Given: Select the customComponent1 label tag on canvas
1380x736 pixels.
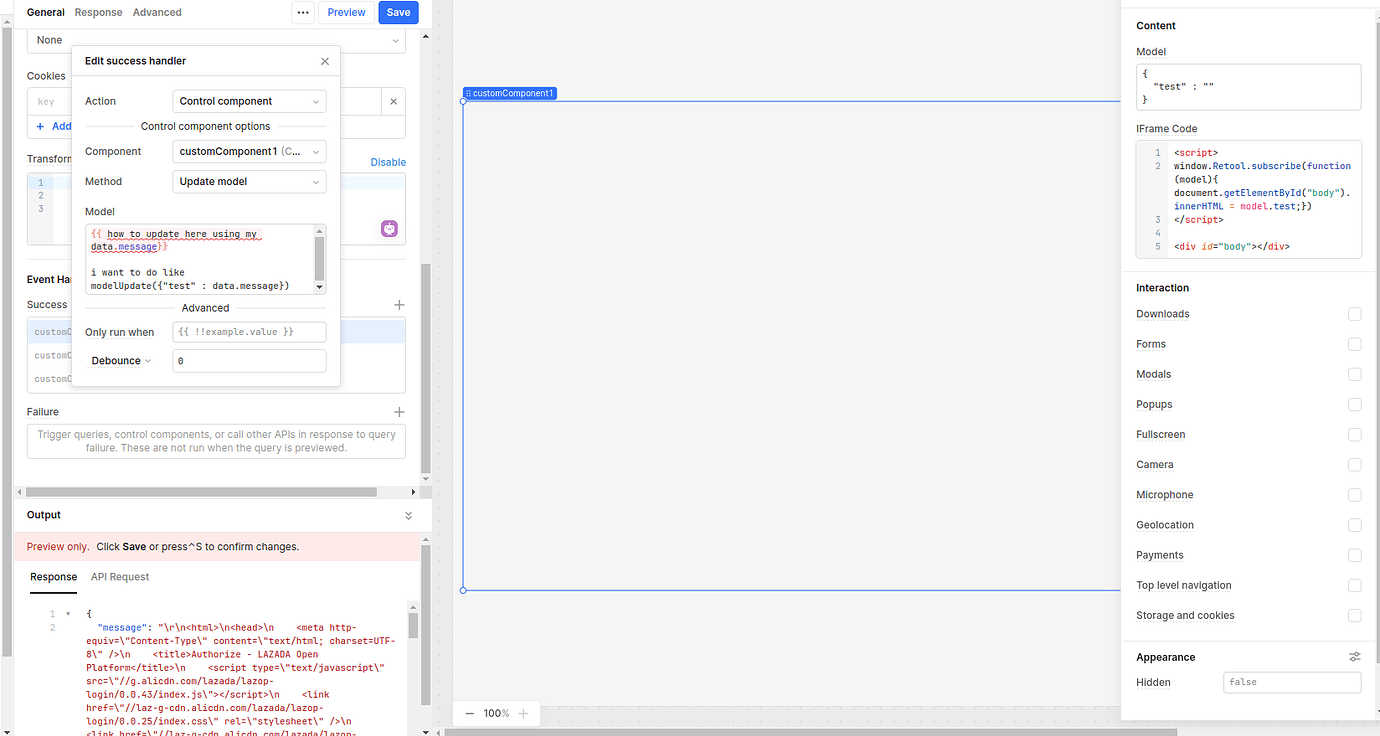Looking at the screenshot, I should pos(510,94).
